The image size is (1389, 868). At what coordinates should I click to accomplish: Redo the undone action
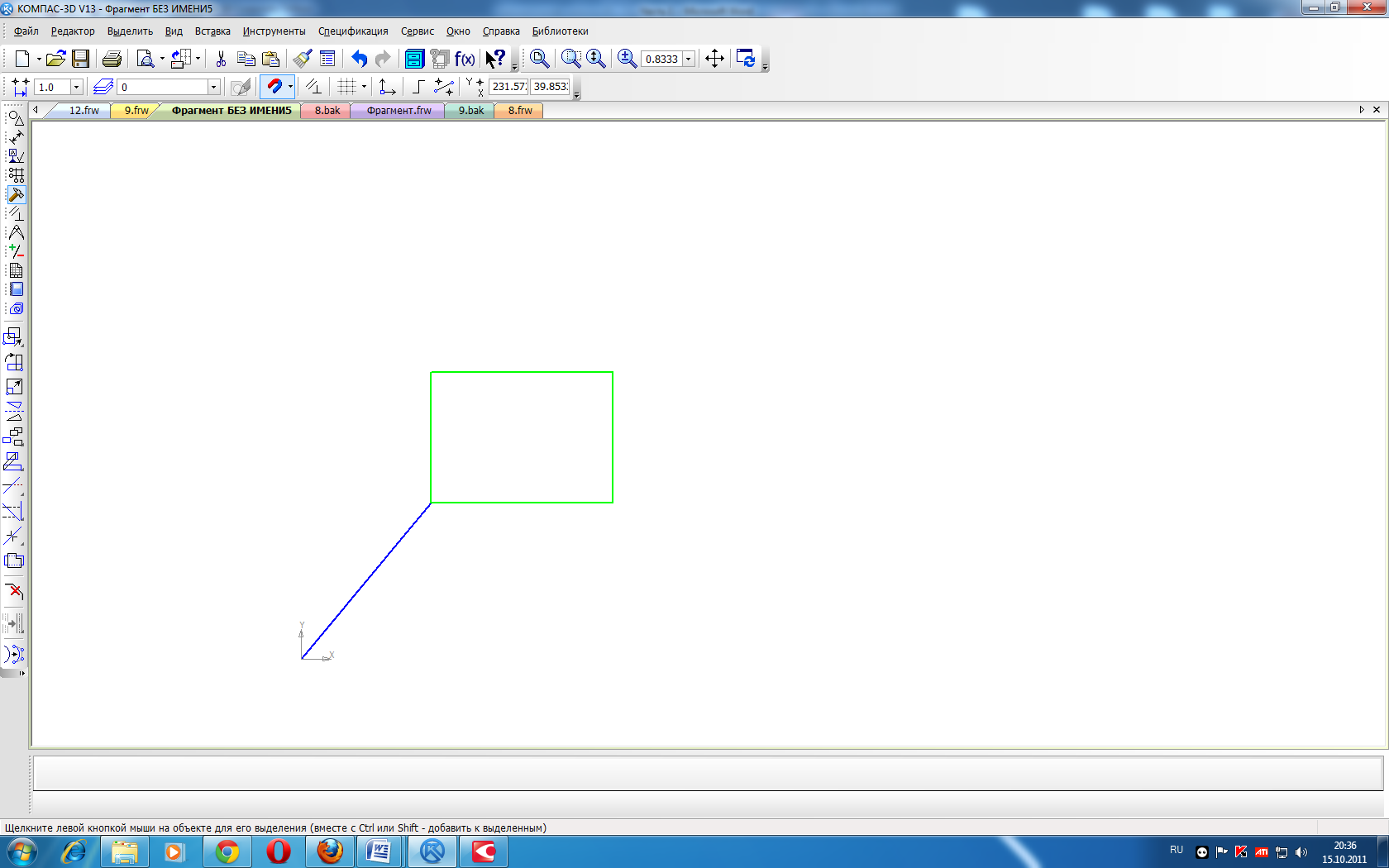click(x=383, y=59)
